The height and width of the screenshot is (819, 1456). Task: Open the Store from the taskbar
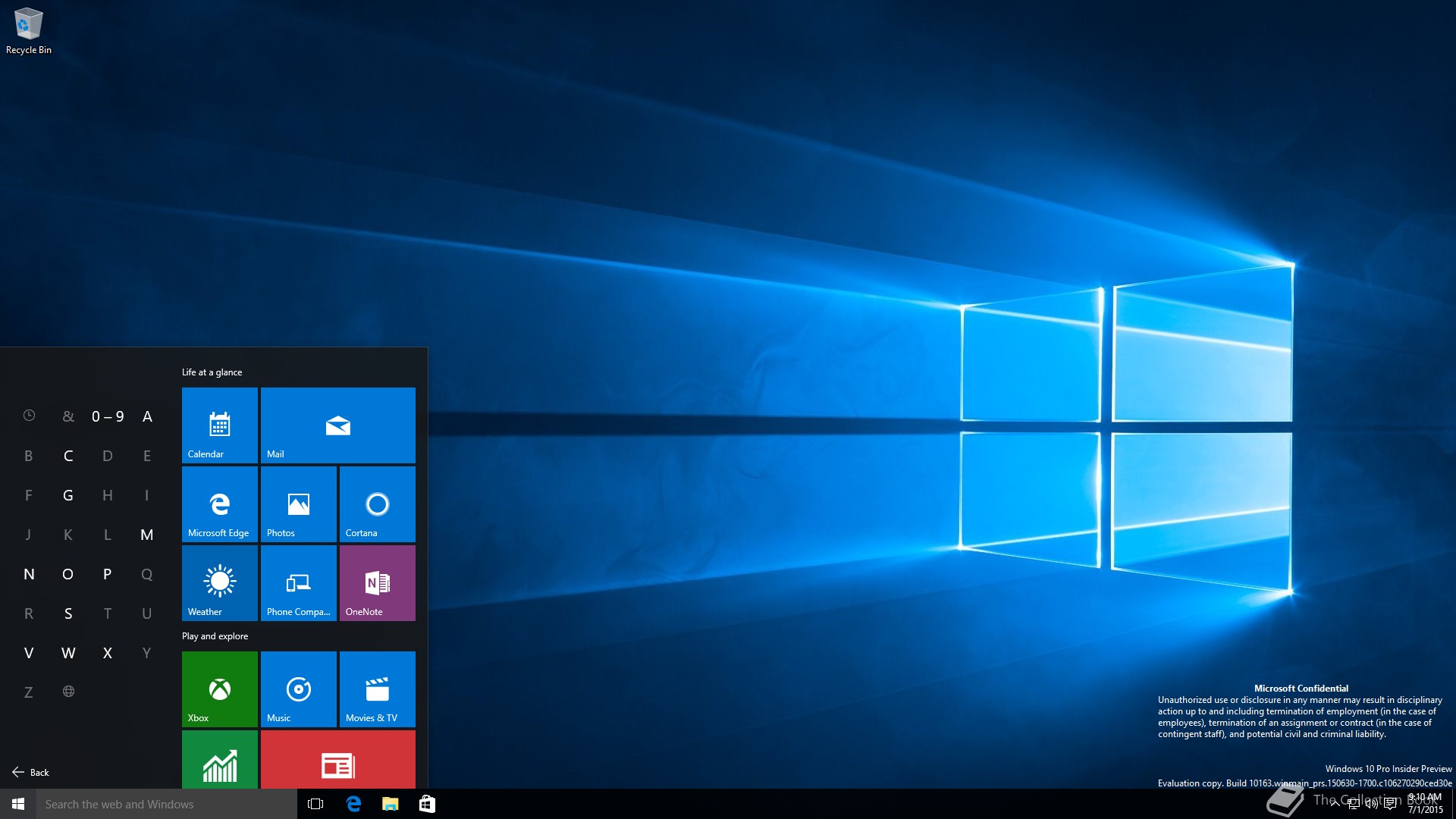click(x=427, y=804)
